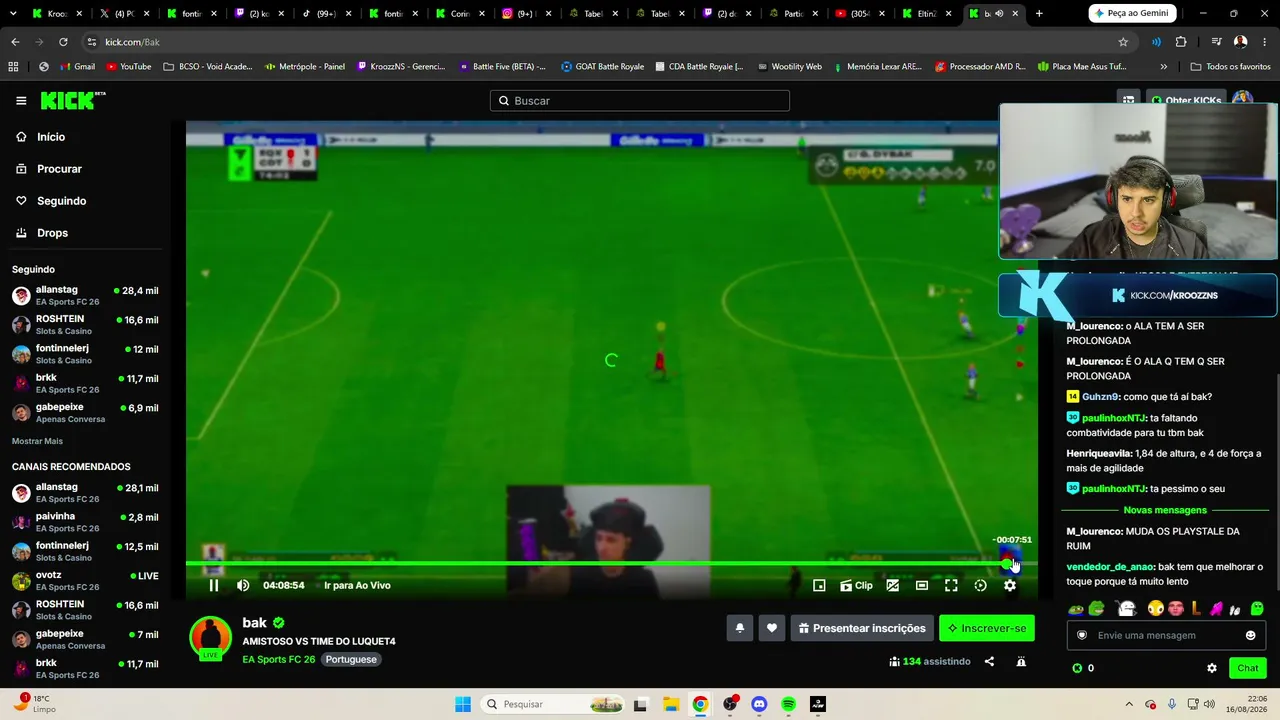Open user profile avatar menu on Kick

[1243, 97]
